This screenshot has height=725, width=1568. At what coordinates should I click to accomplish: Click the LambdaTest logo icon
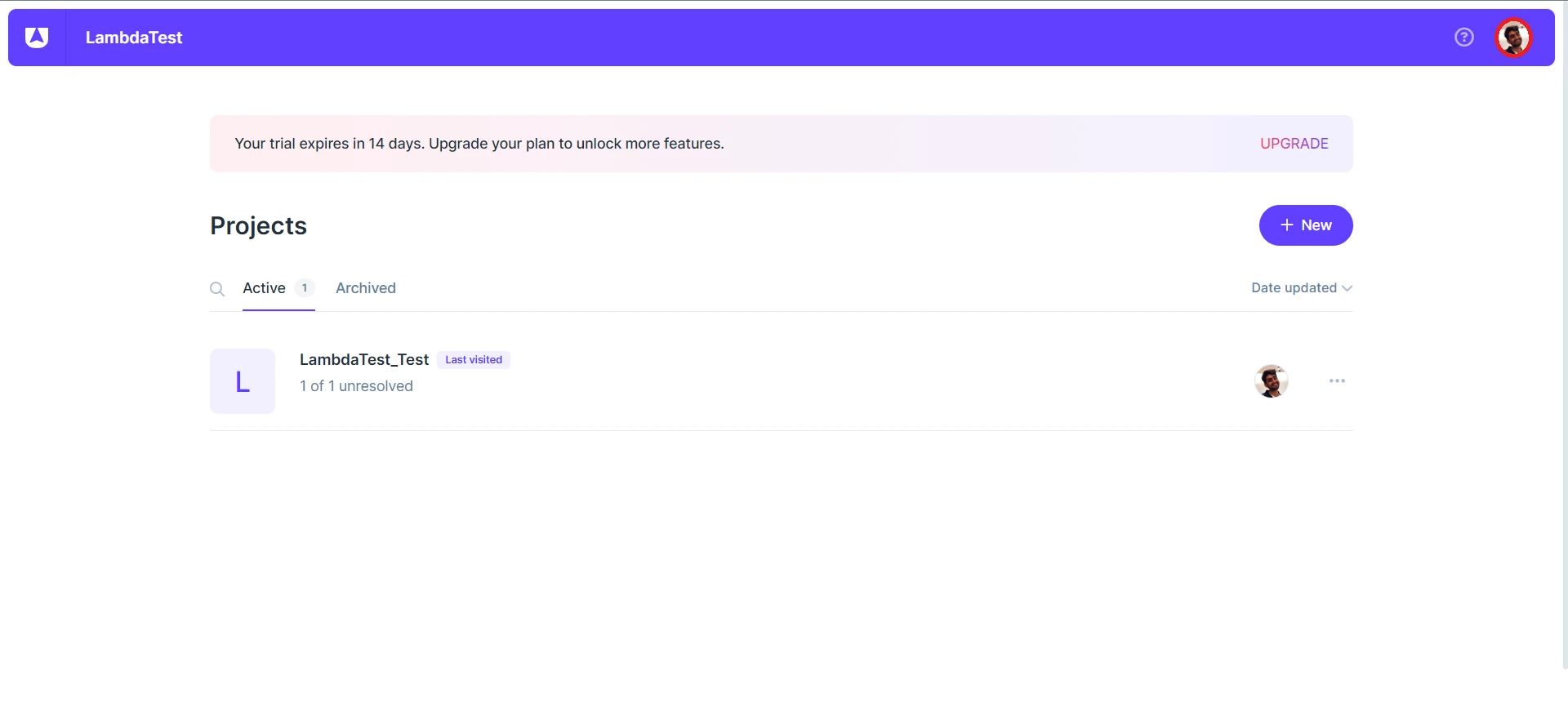point(37,38)
